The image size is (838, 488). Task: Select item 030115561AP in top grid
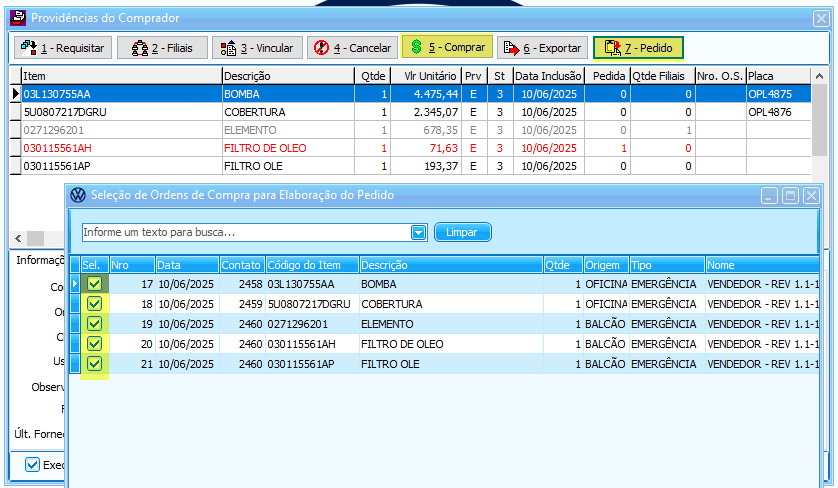pos(410,166)
